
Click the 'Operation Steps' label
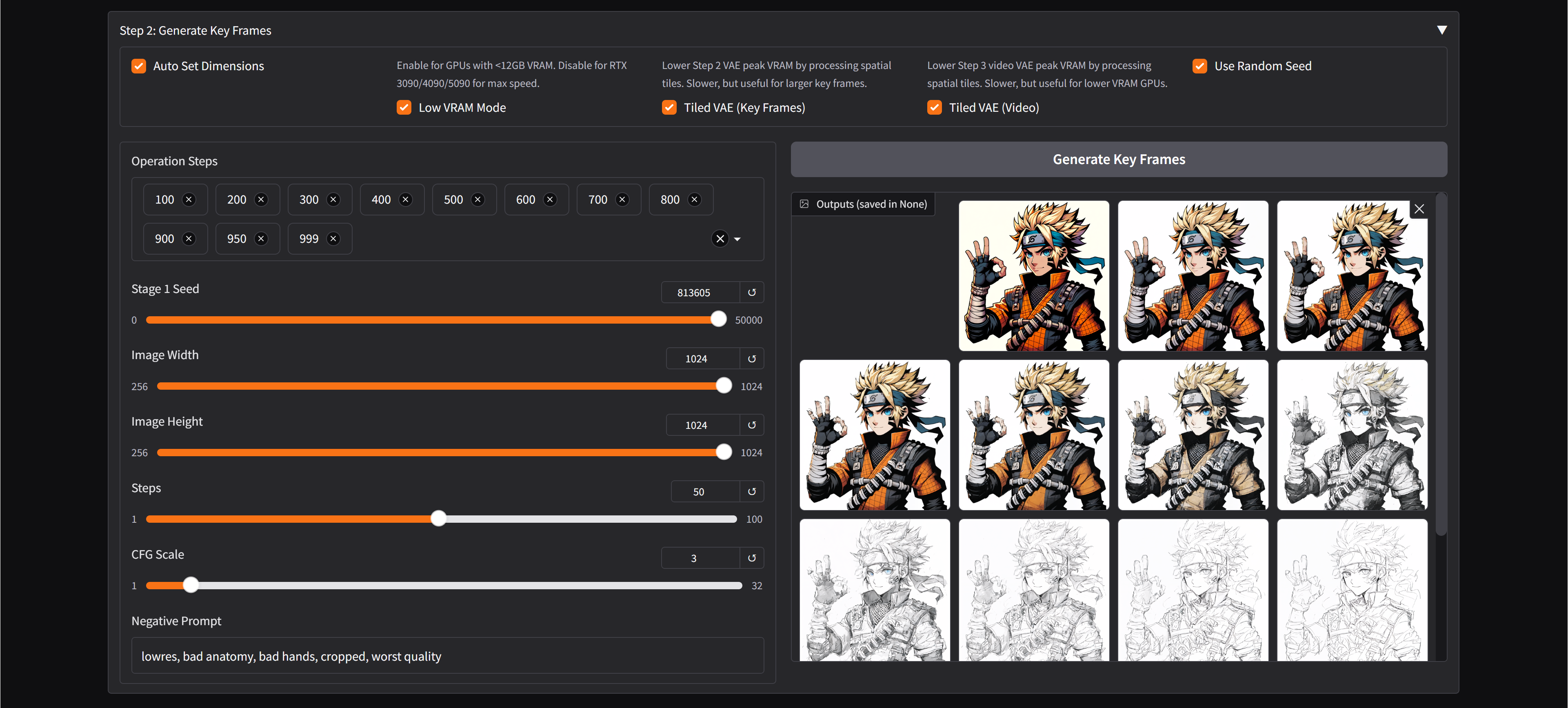pos(175,161)
